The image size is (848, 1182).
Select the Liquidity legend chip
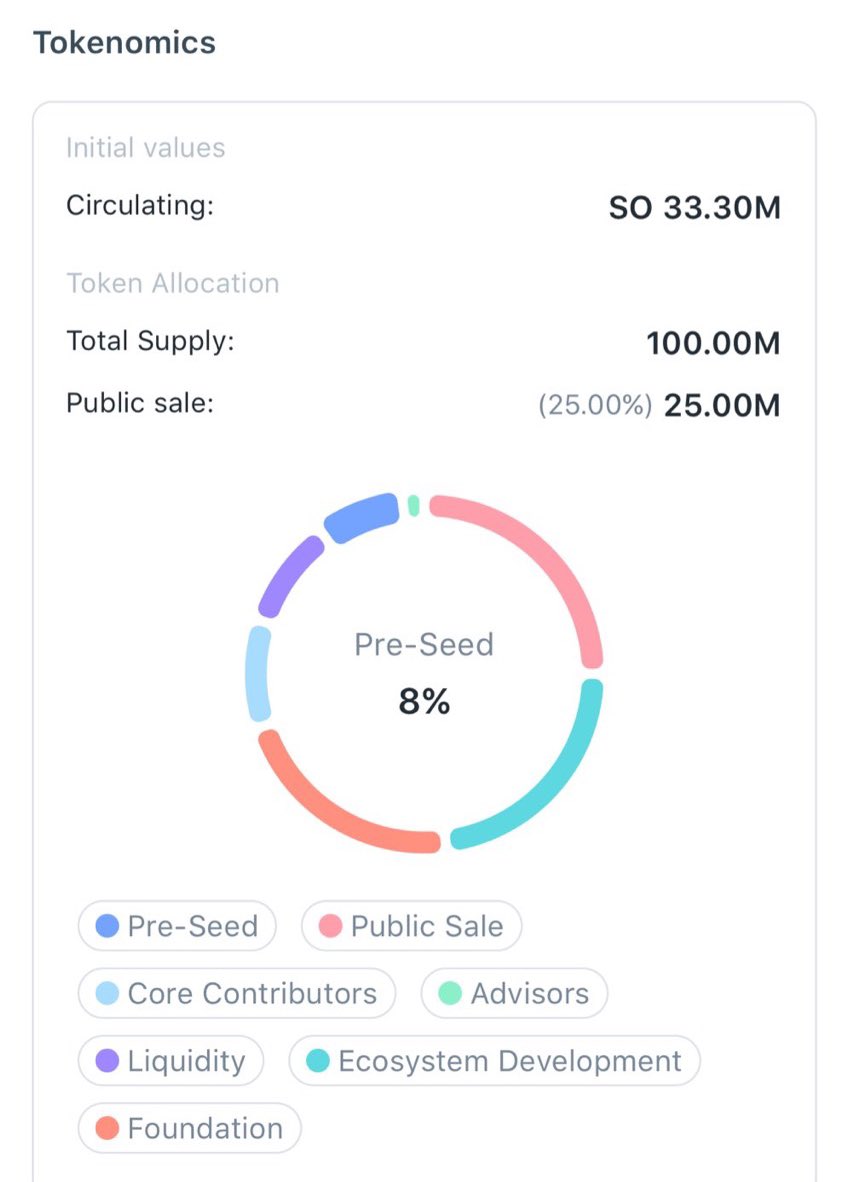(171, 1061)
